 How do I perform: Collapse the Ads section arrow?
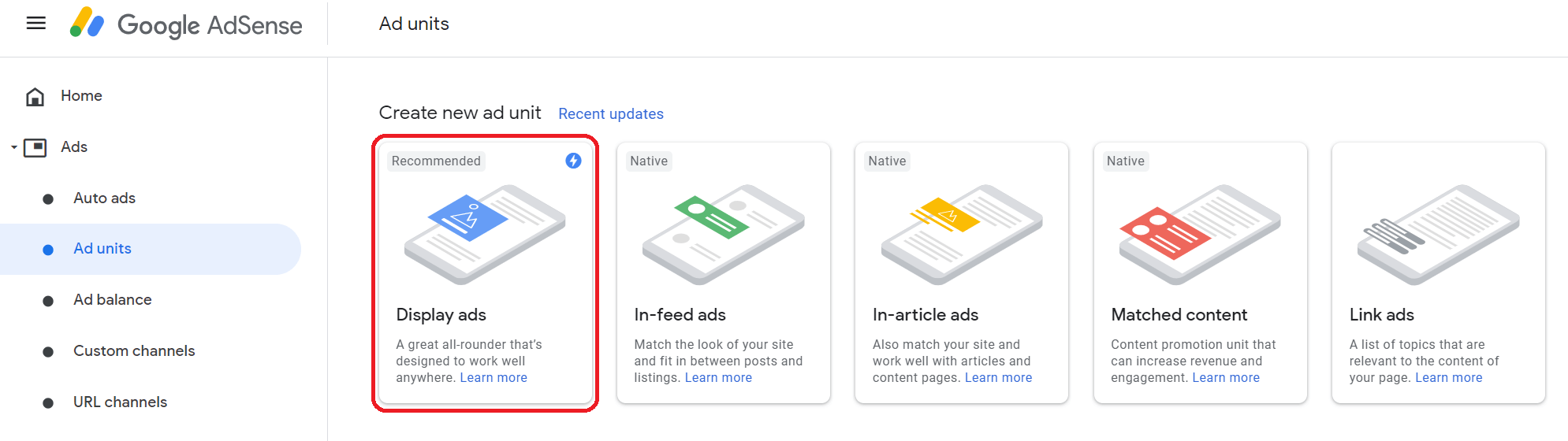[14, 147]
